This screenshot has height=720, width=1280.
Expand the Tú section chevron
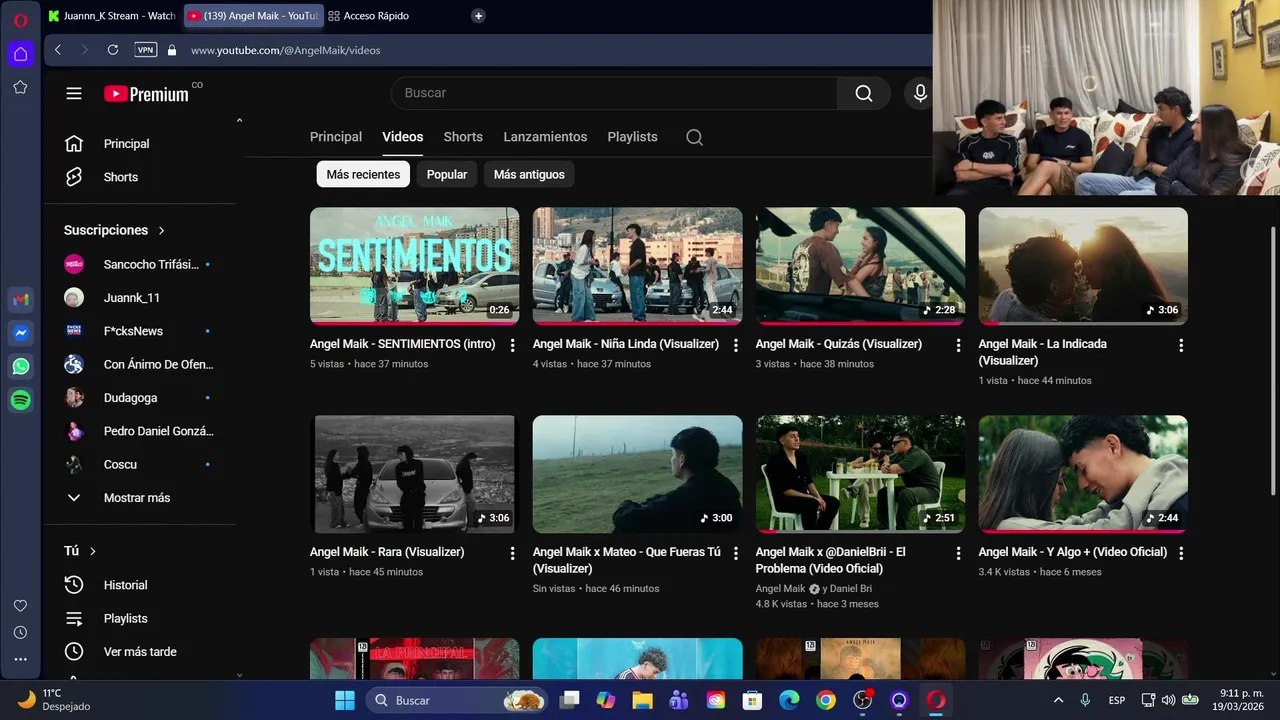click(x=93, y=551)
